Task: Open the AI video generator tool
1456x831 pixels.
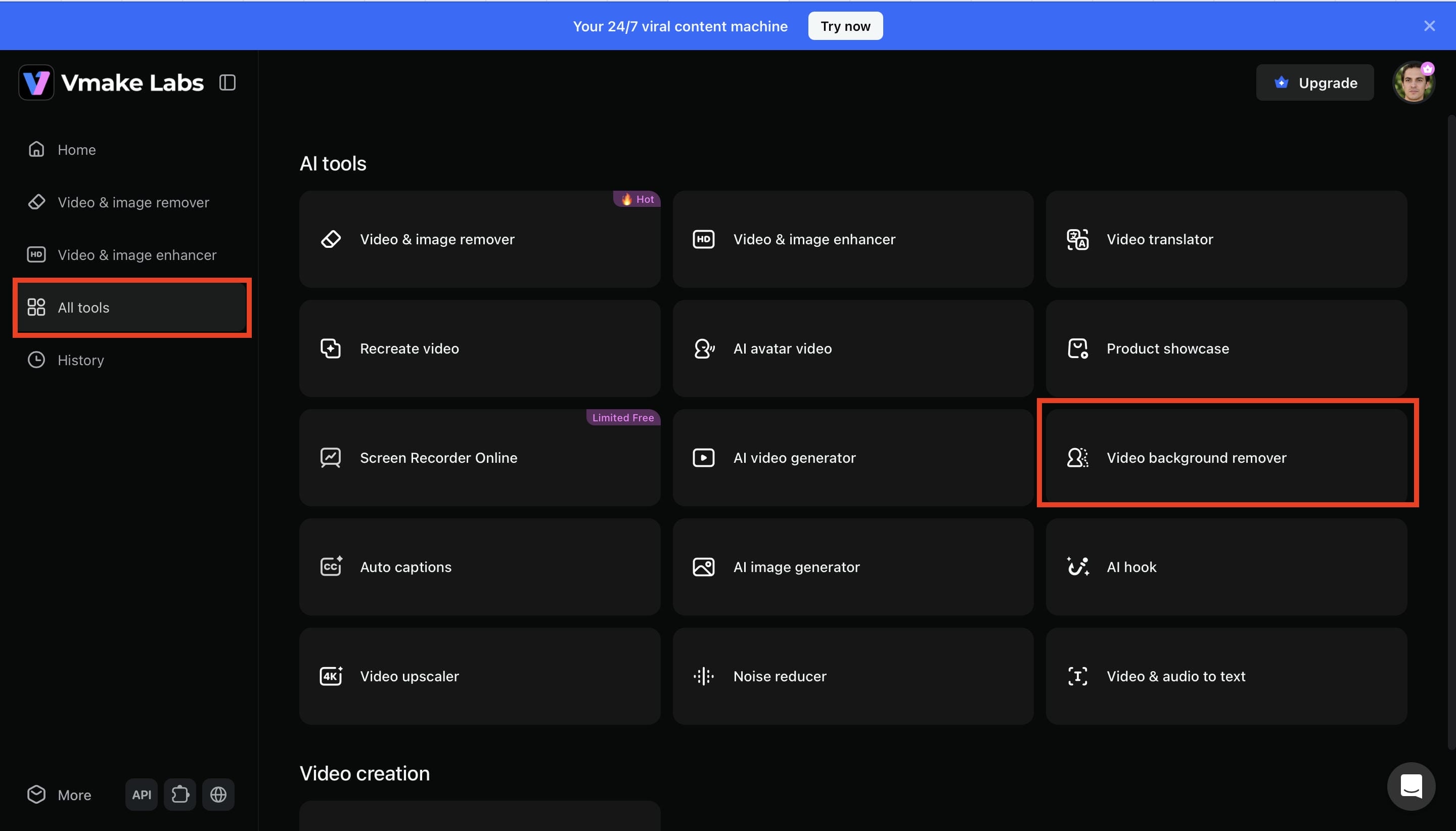Action: [x=852, y=458]
